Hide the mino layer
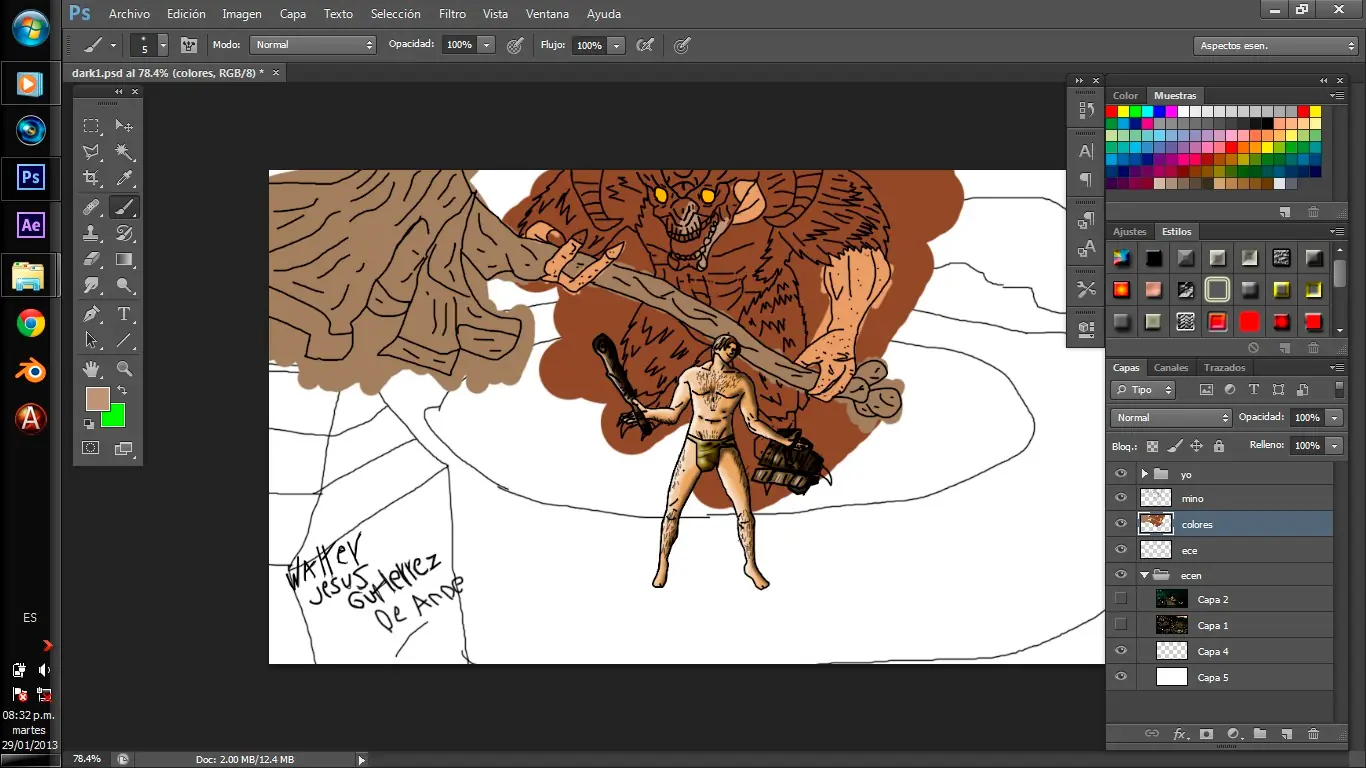The image size is (1366, 768). pyautogui.click(x=1120, y=498)
